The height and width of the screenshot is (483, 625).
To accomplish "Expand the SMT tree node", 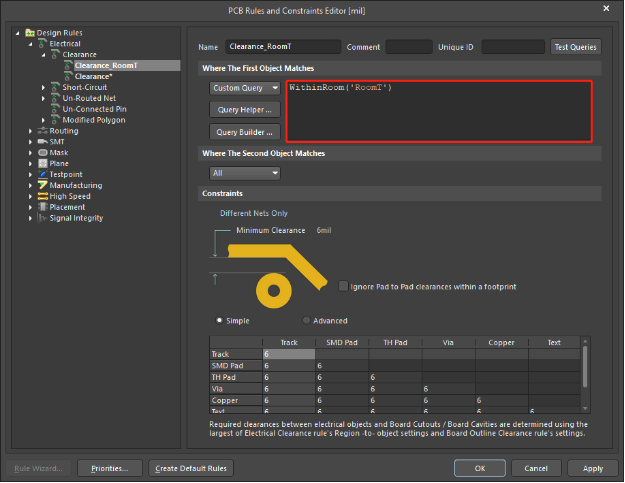I will tap(30, 141).
